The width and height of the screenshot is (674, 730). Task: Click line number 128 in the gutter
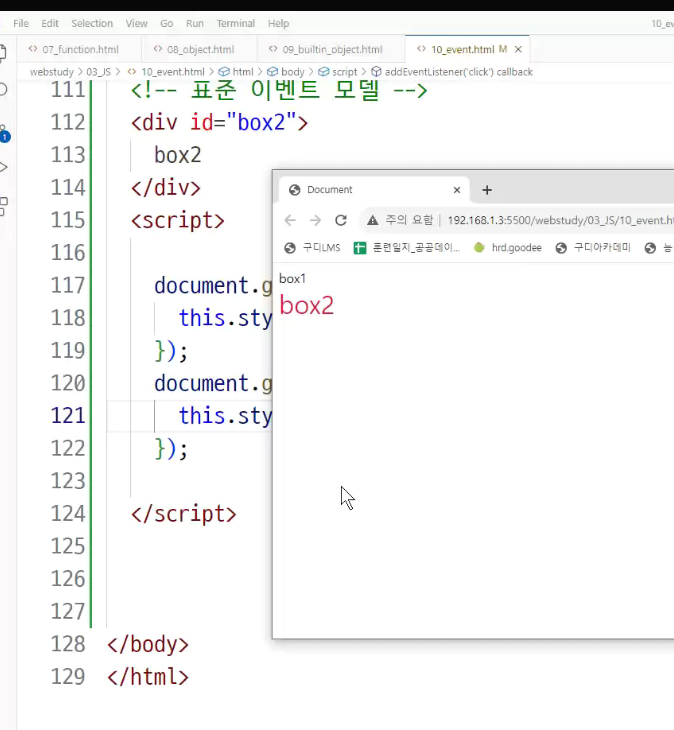68,644
